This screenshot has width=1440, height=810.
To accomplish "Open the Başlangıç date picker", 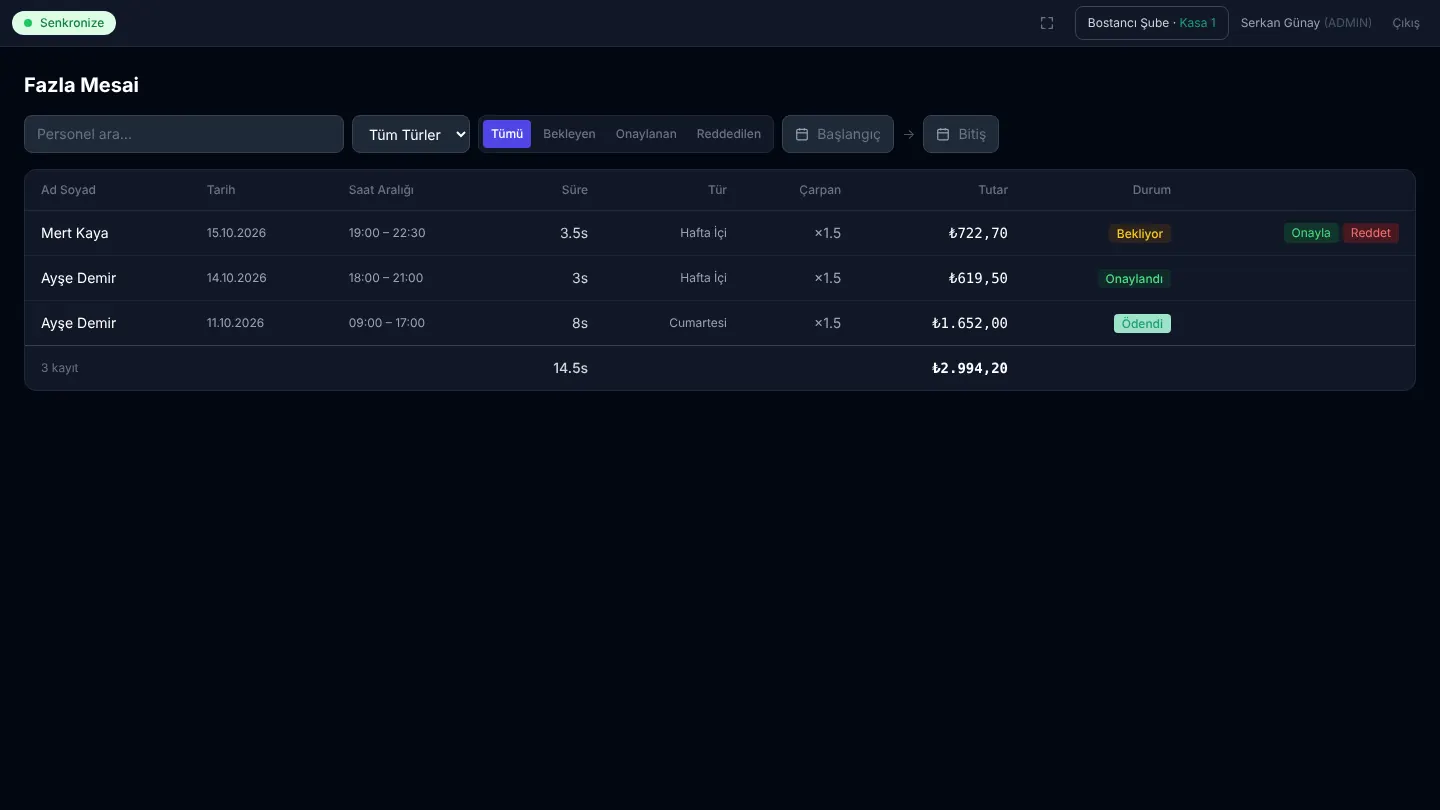I will (x=838, y=134).
